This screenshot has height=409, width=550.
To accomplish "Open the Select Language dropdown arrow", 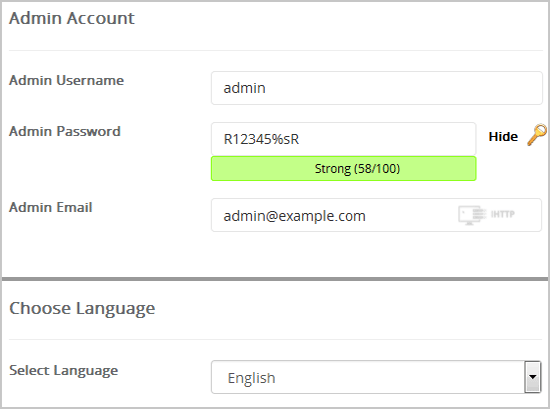I will tap(532, 377).
